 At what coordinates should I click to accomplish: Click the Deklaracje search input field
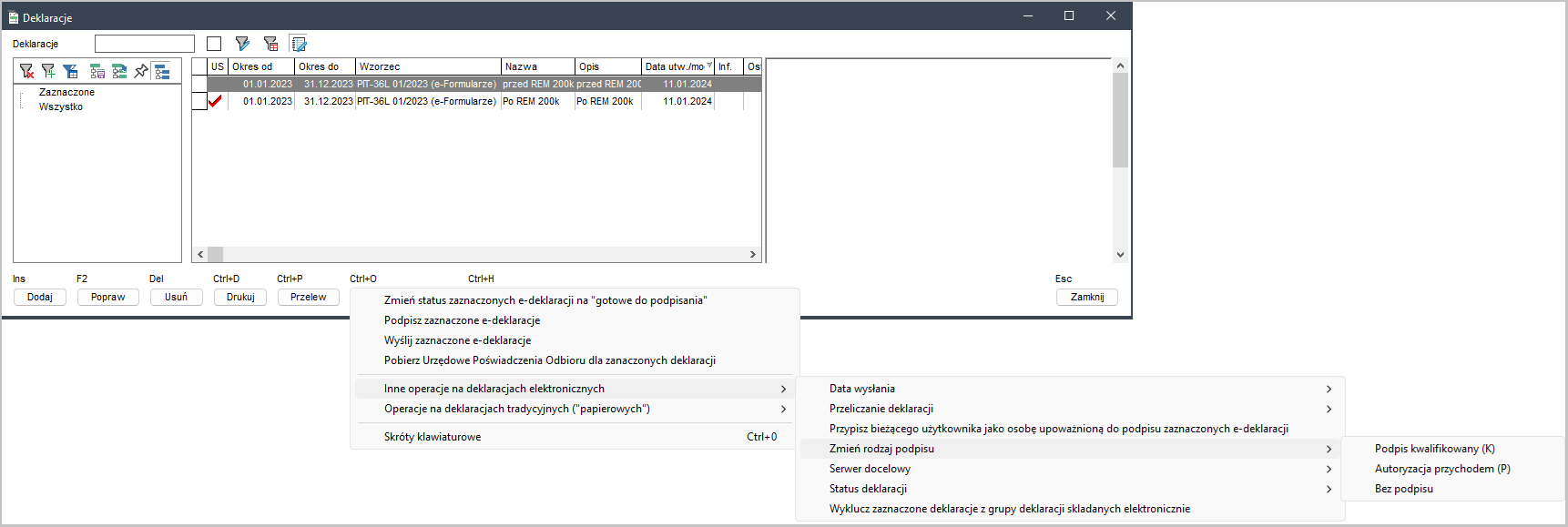coord(145,44)
